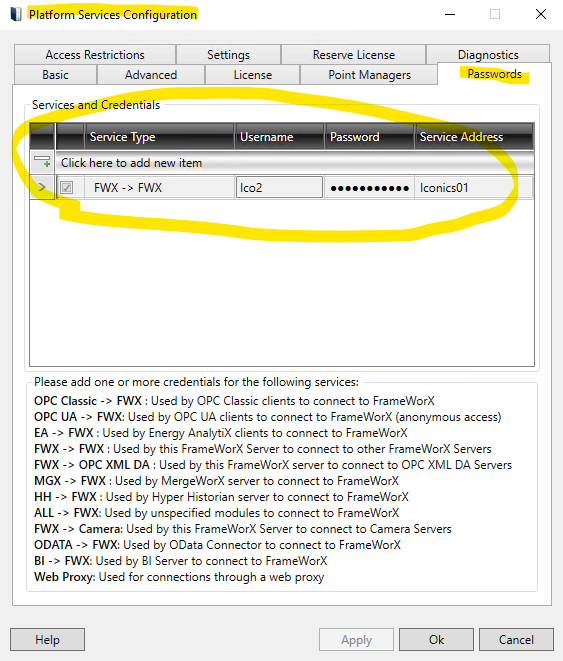The width and height of the screenshot is (563, 661).
Task: Click 'Click here to add new item' row
Action: coord(294,163)
